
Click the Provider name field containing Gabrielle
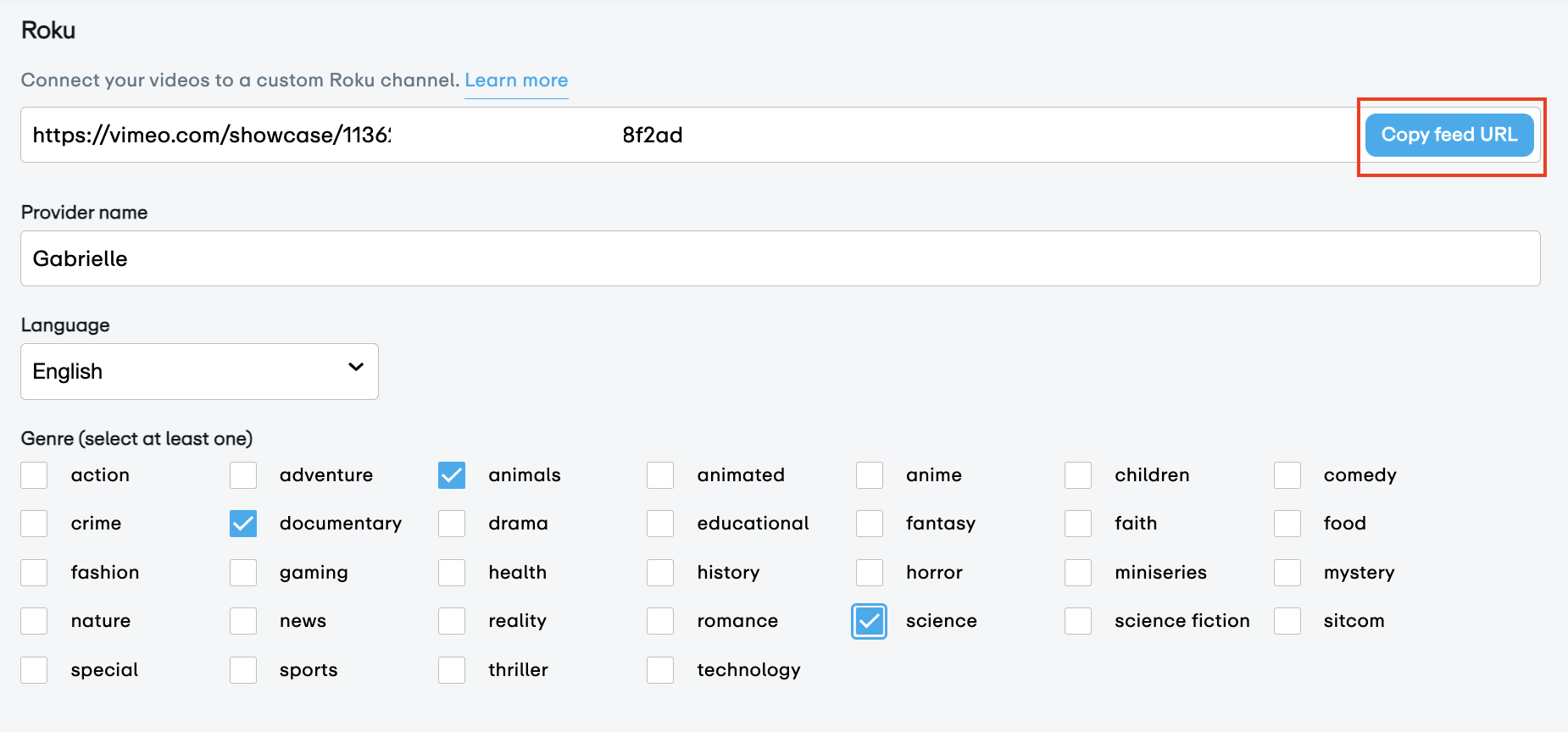[780, 258]
